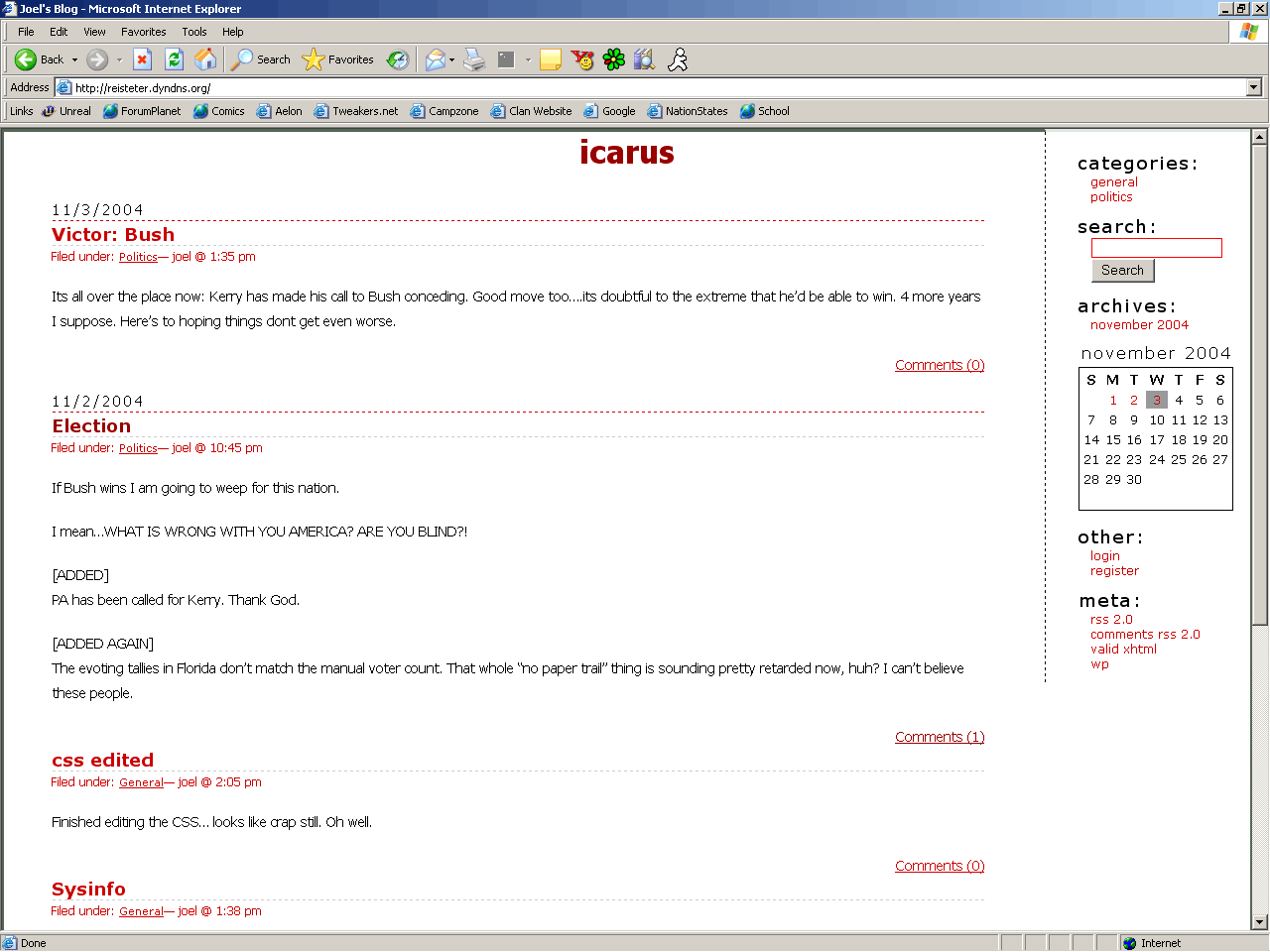Launch AIM with the running man icon
Image resolution: width=1270 pixels, height=952 pixels.
point(678,59)
